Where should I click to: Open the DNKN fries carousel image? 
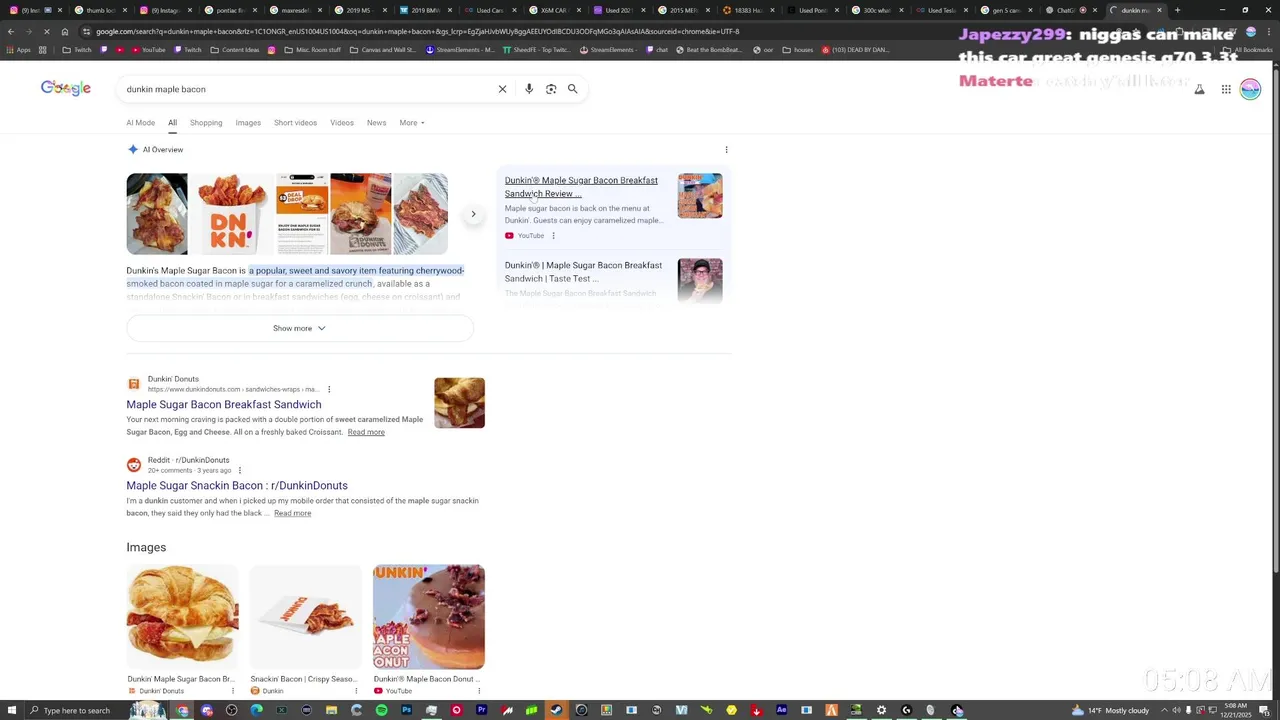tap(231, 214)
